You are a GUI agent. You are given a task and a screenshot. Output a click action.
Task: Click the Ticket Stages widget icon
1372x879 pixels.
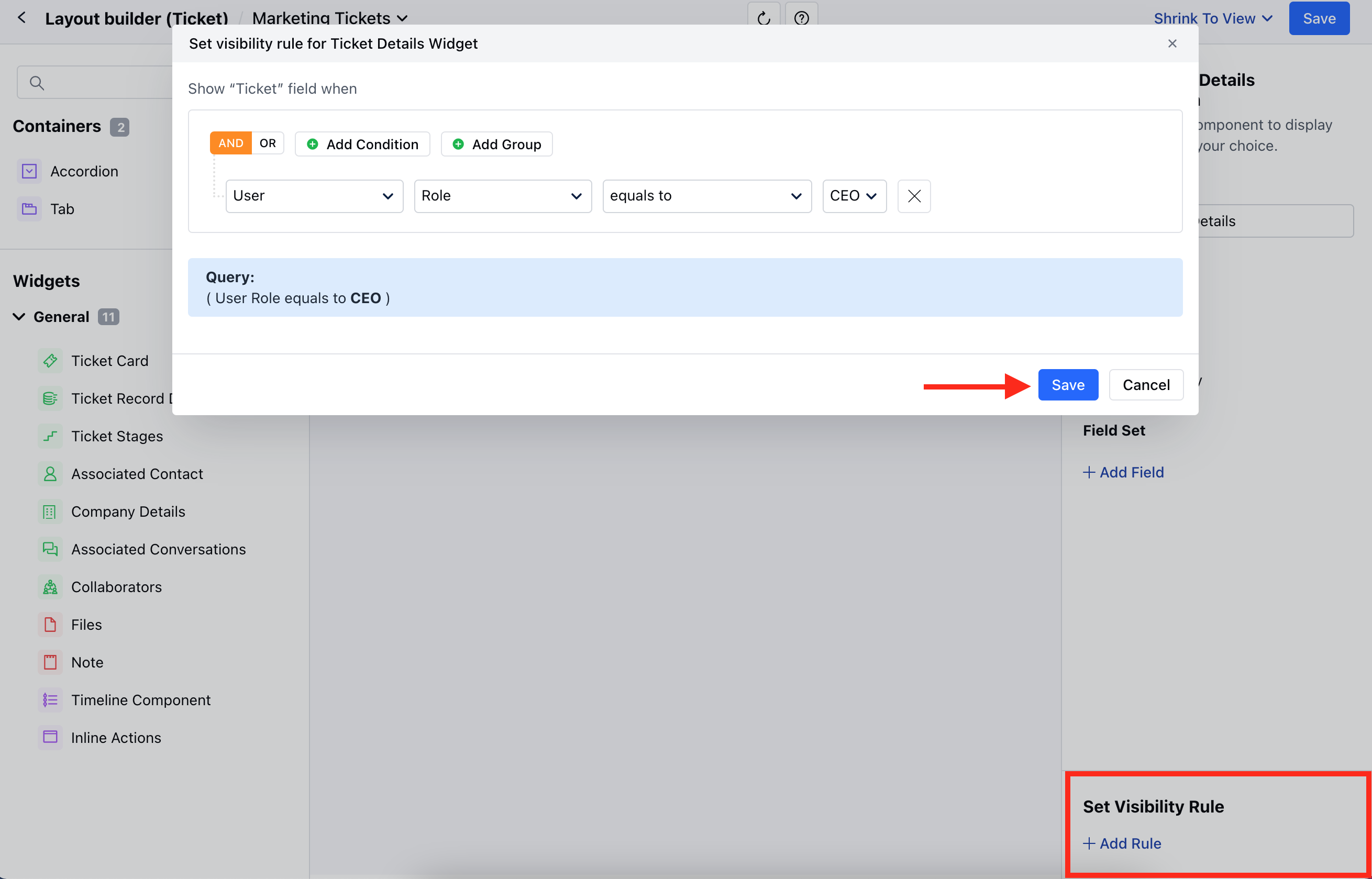(x=50, y=436)
